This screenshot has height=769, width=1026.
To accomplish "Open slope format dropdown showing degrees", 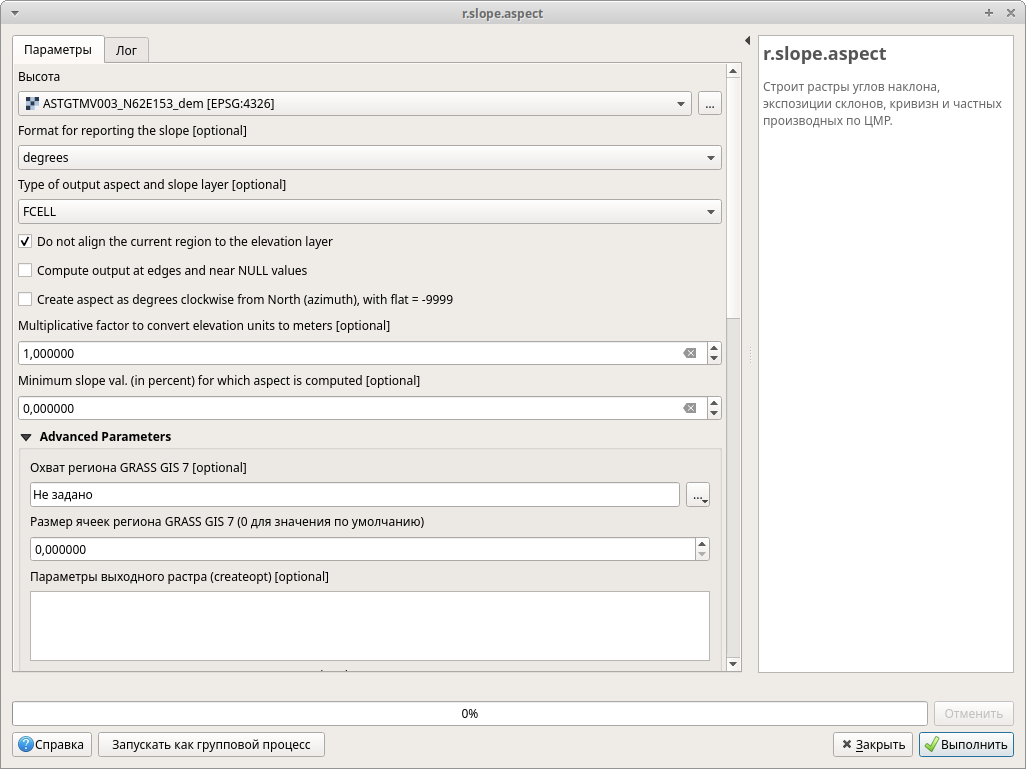I will click(369, 158).
